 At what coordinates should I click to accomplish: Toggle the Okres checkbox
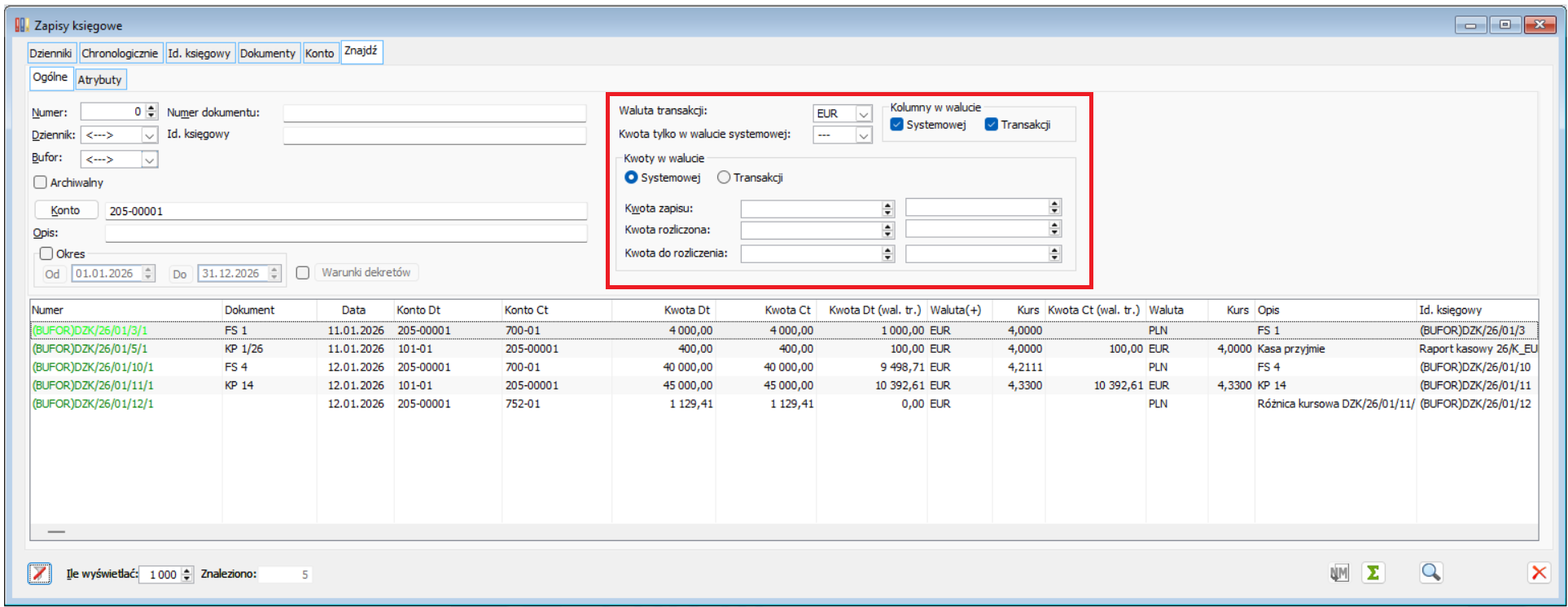pos(46,253)
